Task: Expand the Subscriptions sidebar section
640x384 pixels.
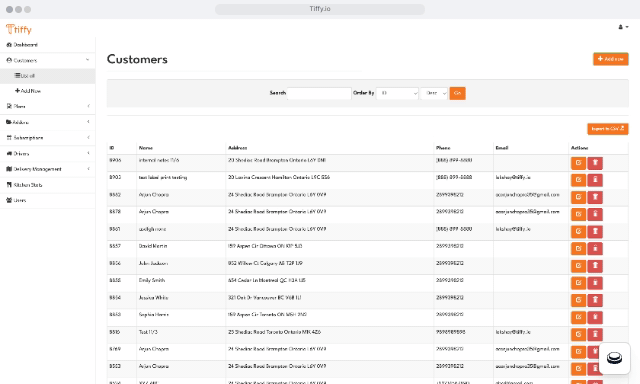Action: coord(47,138)
